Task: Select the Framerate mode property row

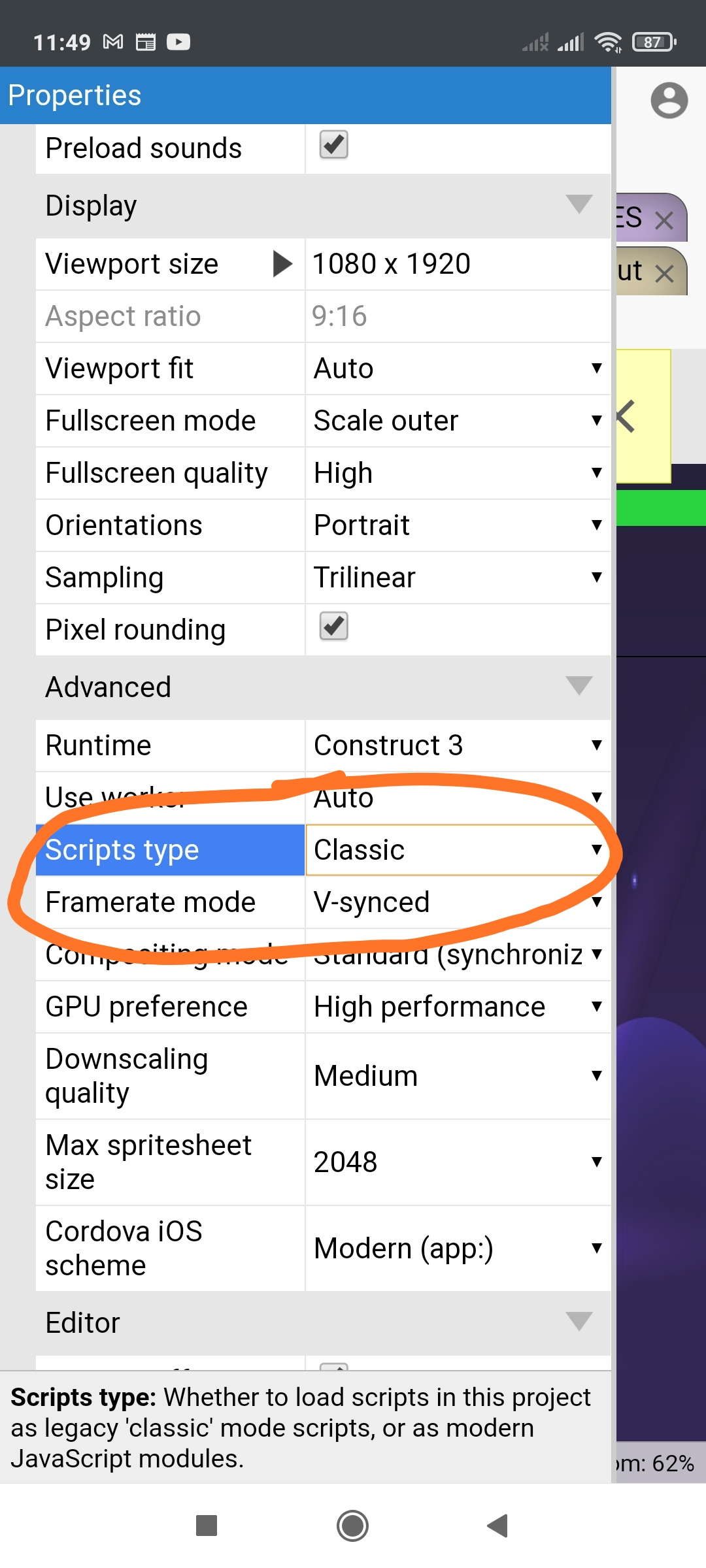Action: [323, 902]
